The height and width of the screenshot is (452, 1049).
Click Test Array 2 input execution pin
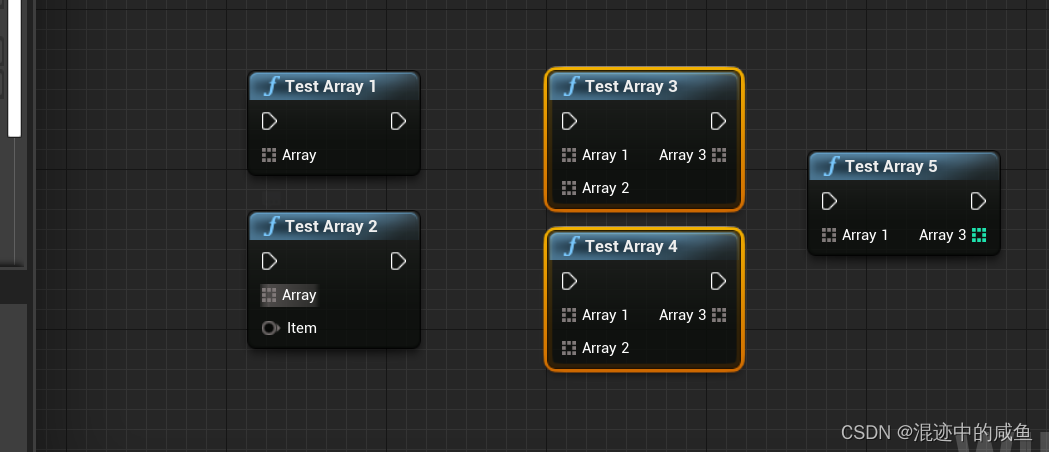coord(270,261)
